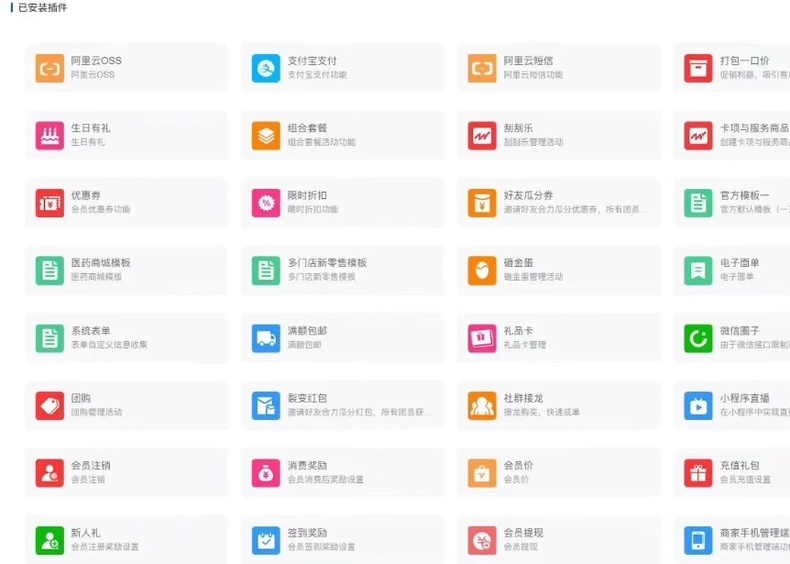Click the 好友瓜分券 plugin title

coord(529,195)
